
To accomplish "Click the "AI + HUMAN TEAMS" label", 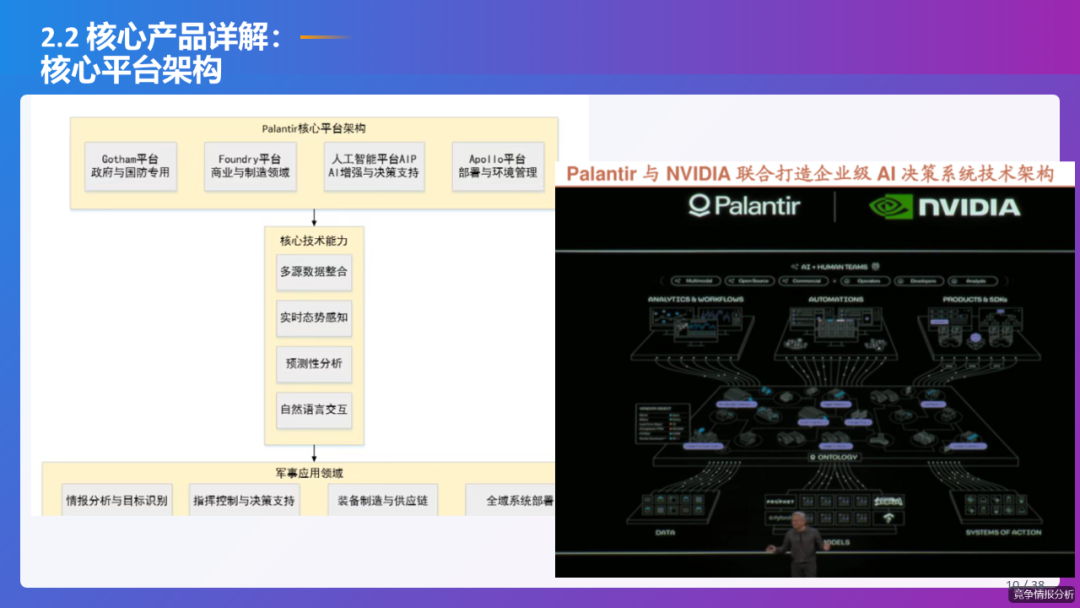I will 835,266.
